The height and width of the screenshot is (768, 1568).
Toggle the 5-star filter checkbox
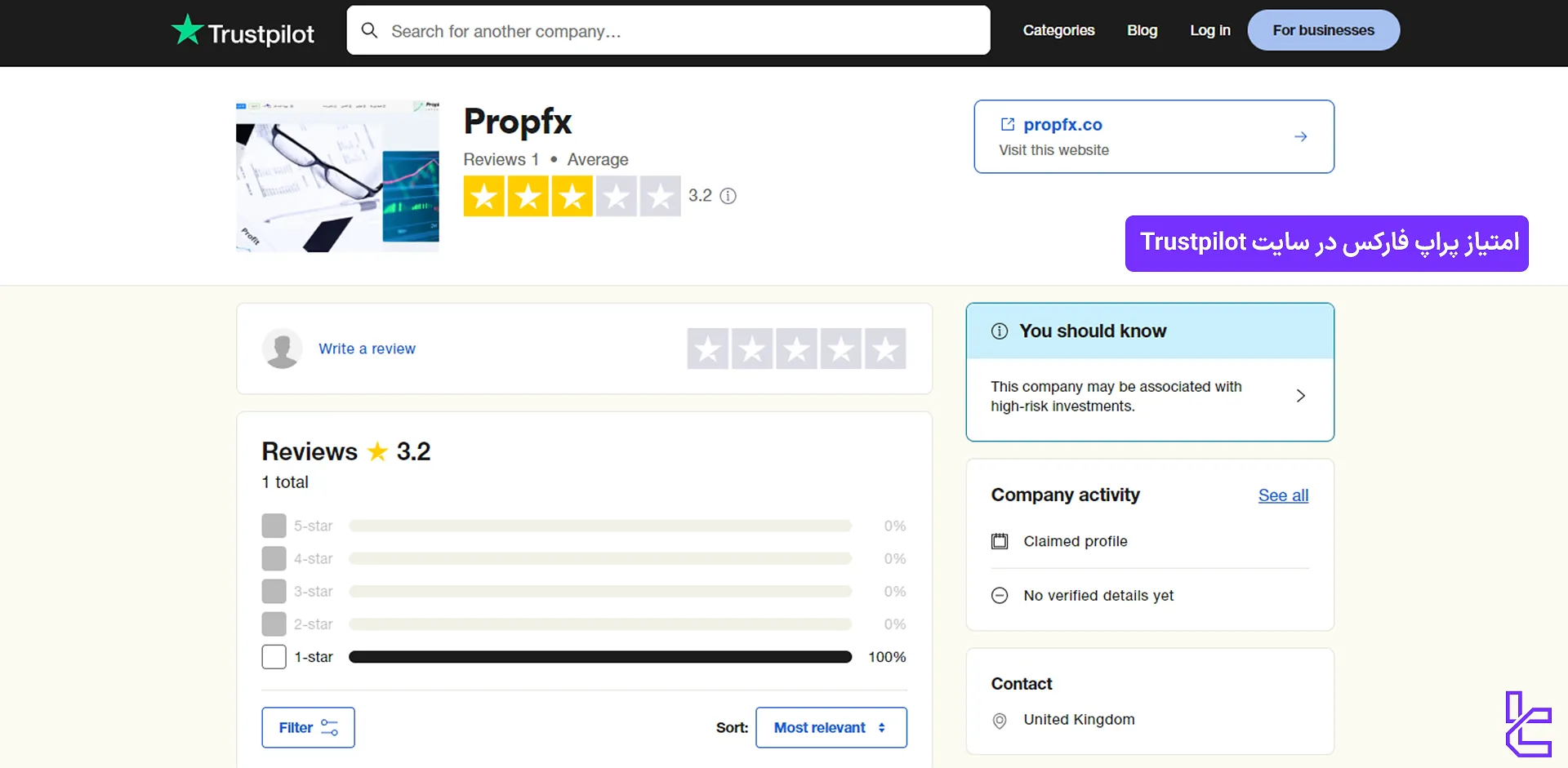point(274,526)
